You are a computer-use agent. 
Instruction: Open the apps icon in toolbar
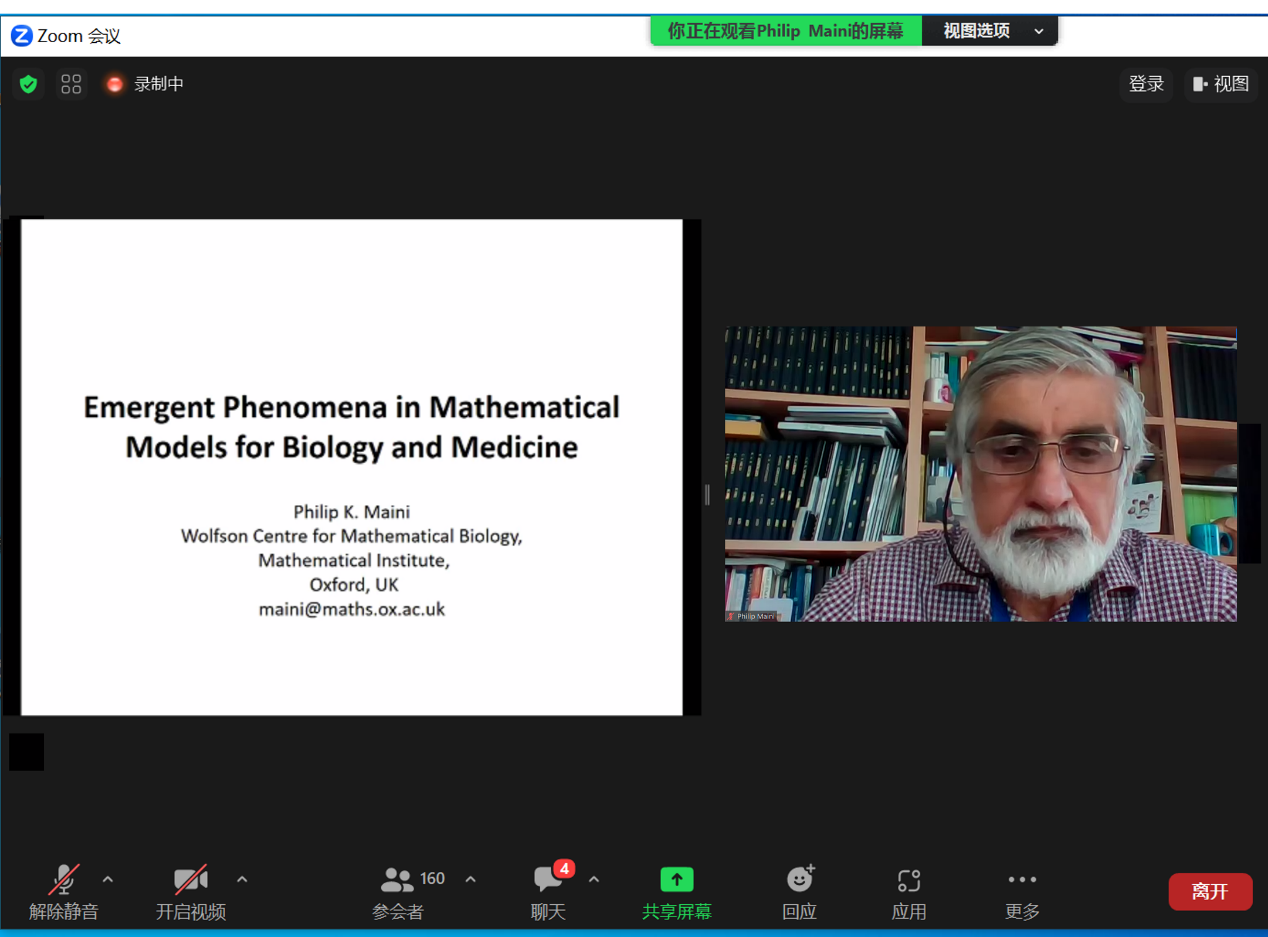[908, 880]
